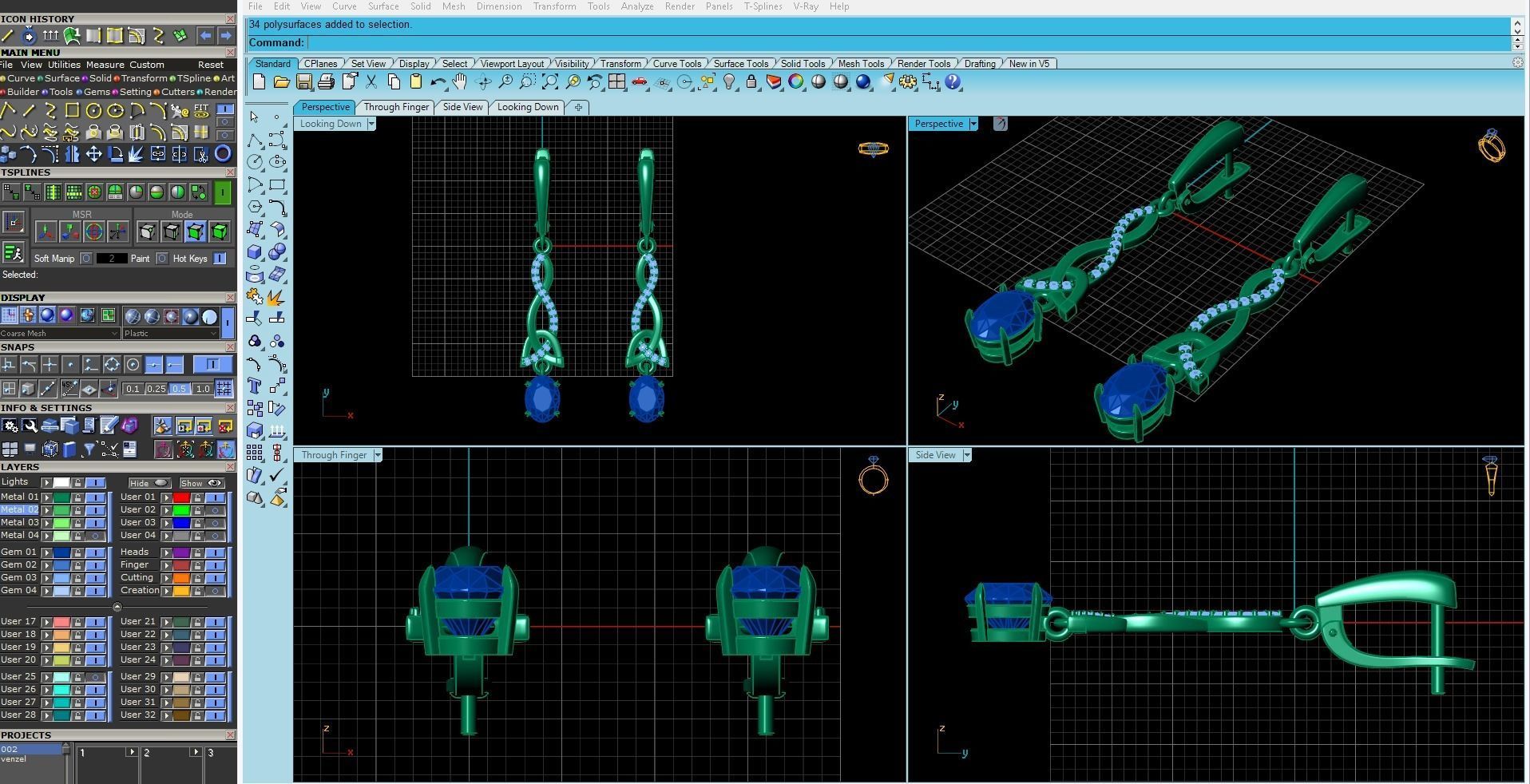Screen dimensions: 1530x784
Task: Click the Move four-arrow icon in Main Menu
Action: 93,154
